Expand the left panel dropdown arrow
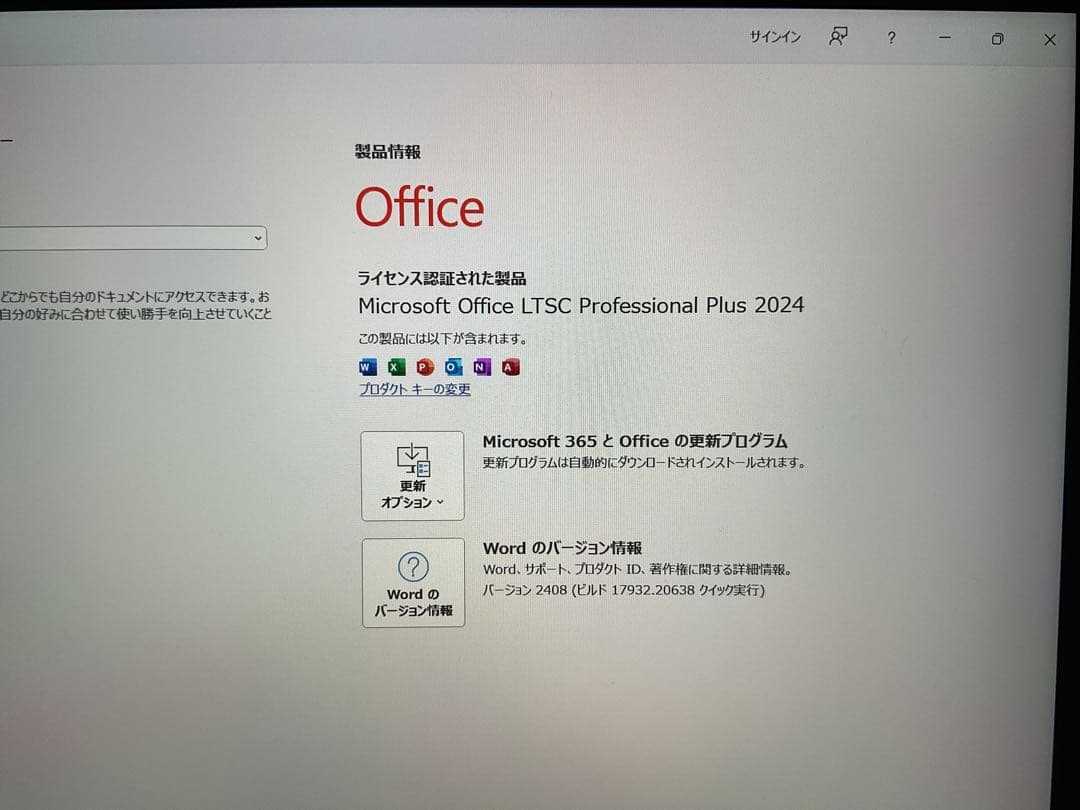This screenshot has height=810, width=1080. [258, 238]
